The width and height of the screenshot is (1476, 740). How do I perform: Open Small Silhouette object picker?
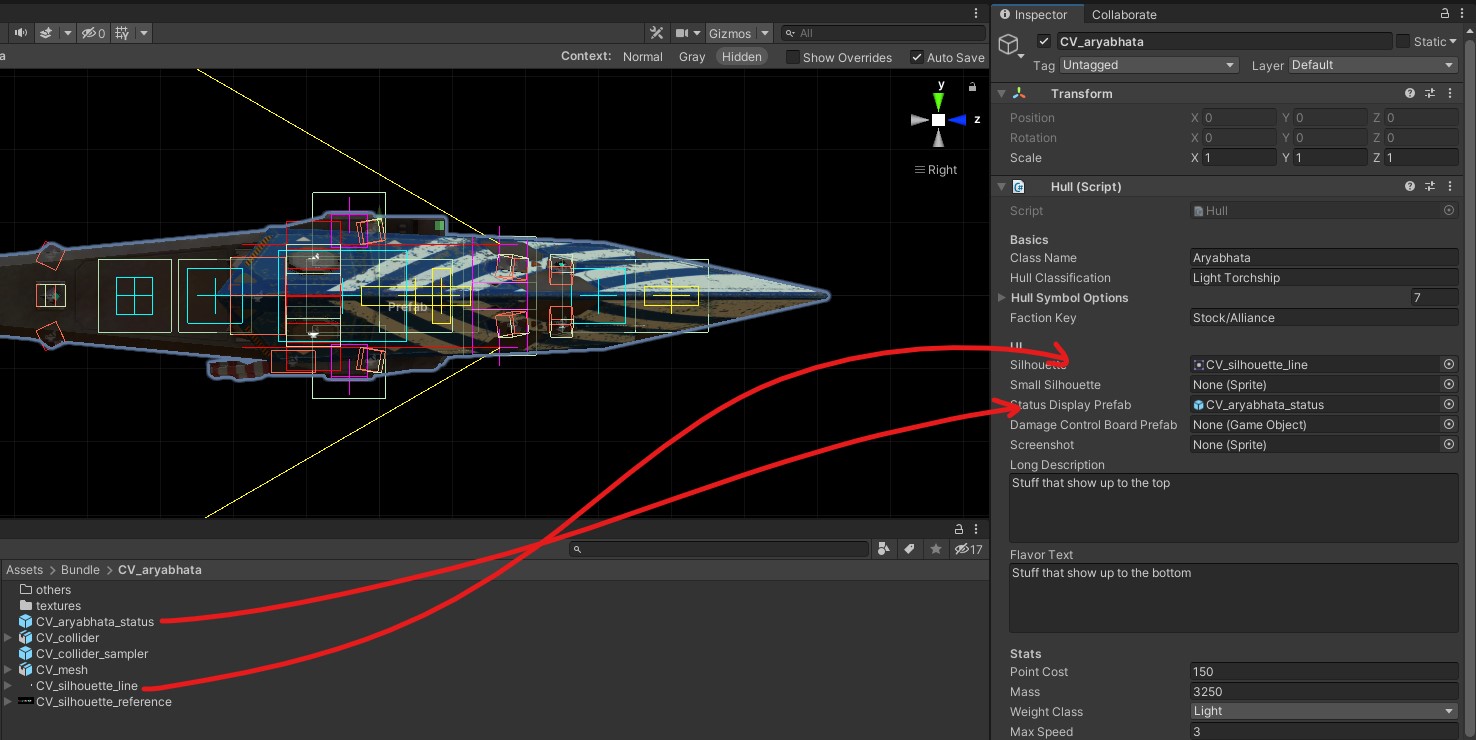coord(1449,385)
